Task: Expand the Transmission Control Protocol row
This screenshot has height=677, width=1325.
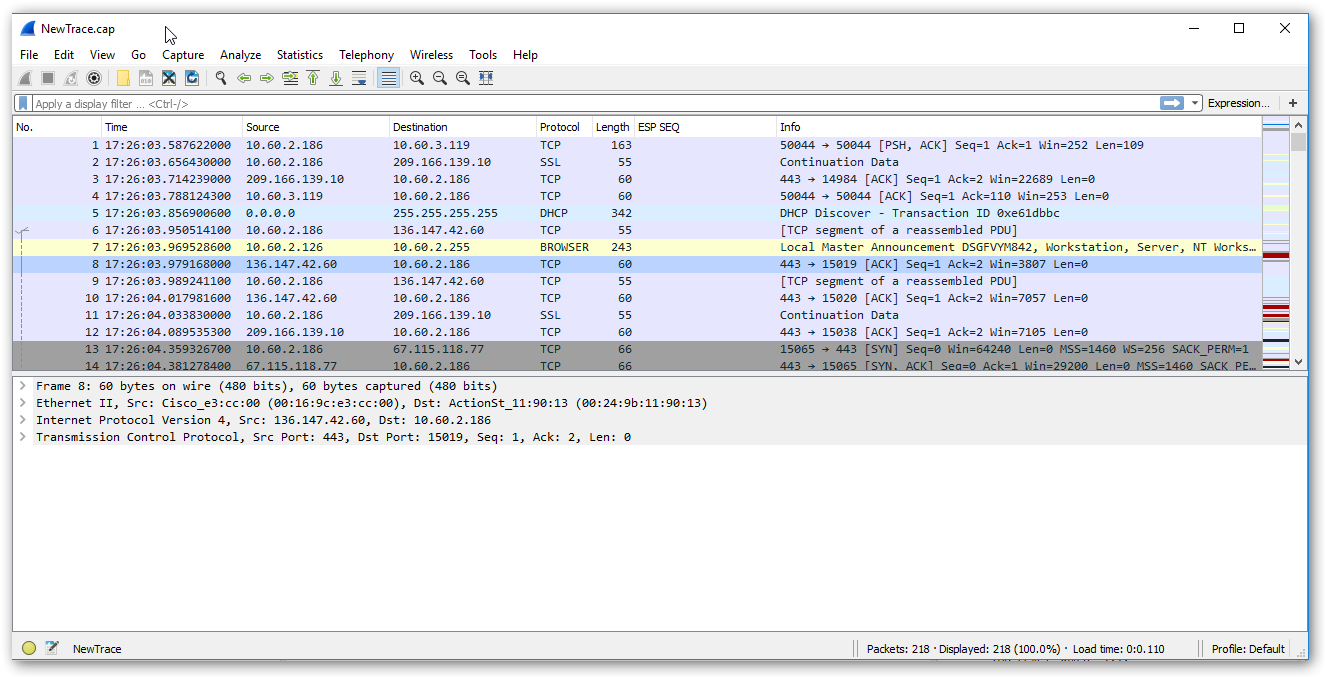Action: [22, 437]
